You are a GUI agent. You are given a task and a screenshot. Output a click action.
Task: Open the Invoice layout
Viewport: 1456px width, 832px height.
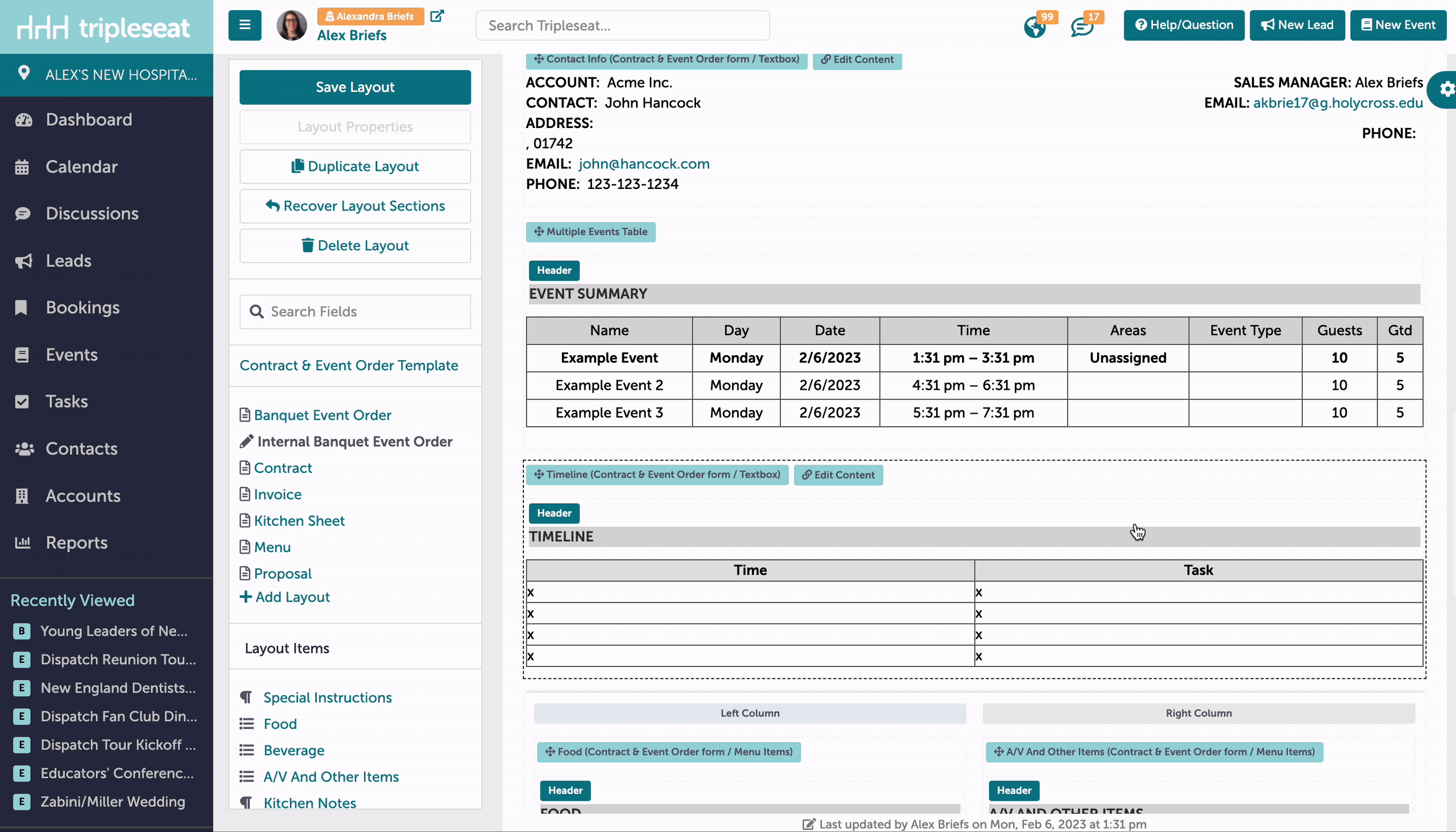coord(278,495)
